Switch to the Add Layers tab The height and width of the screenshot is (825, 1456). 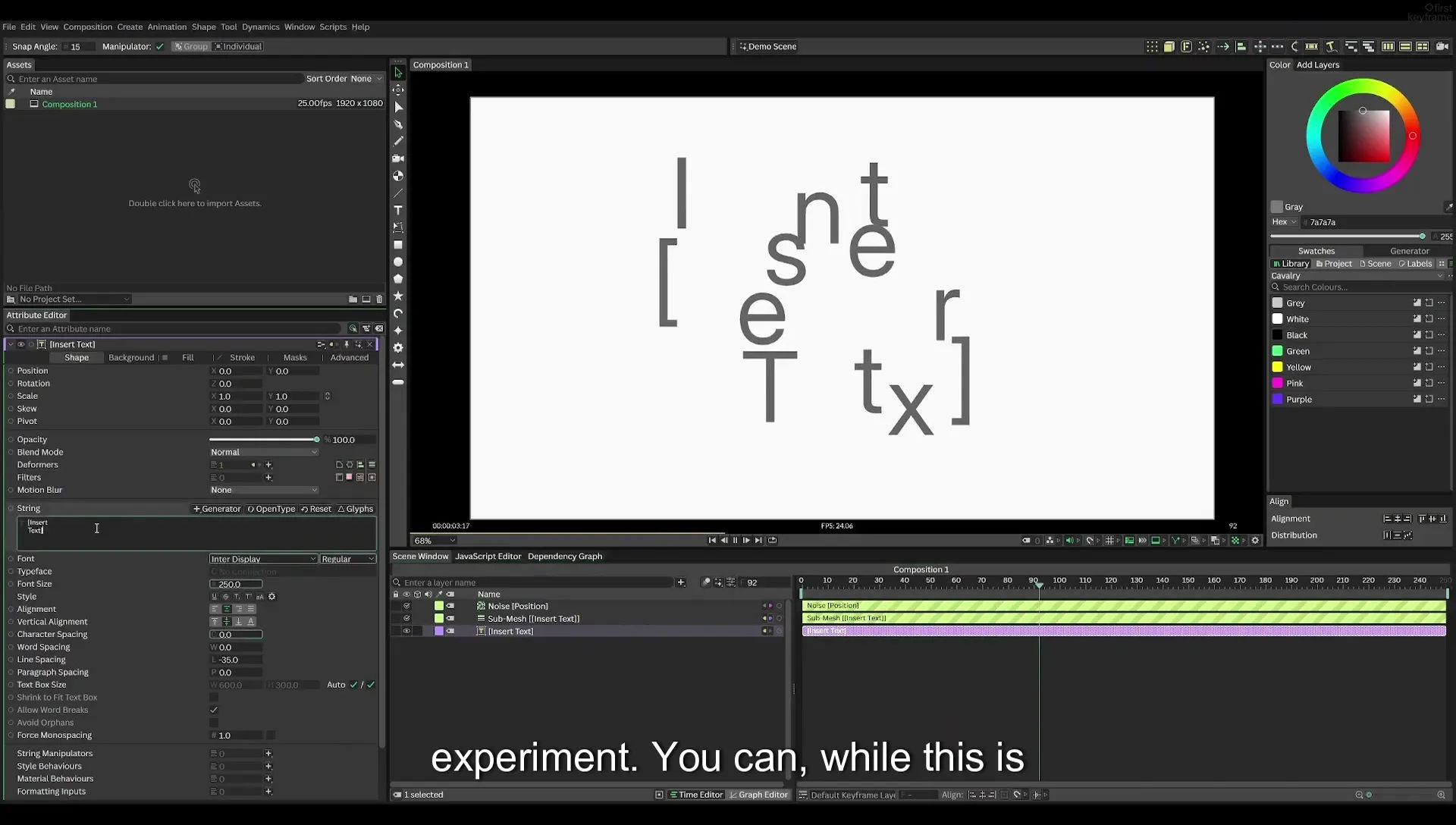point(1318,65)
